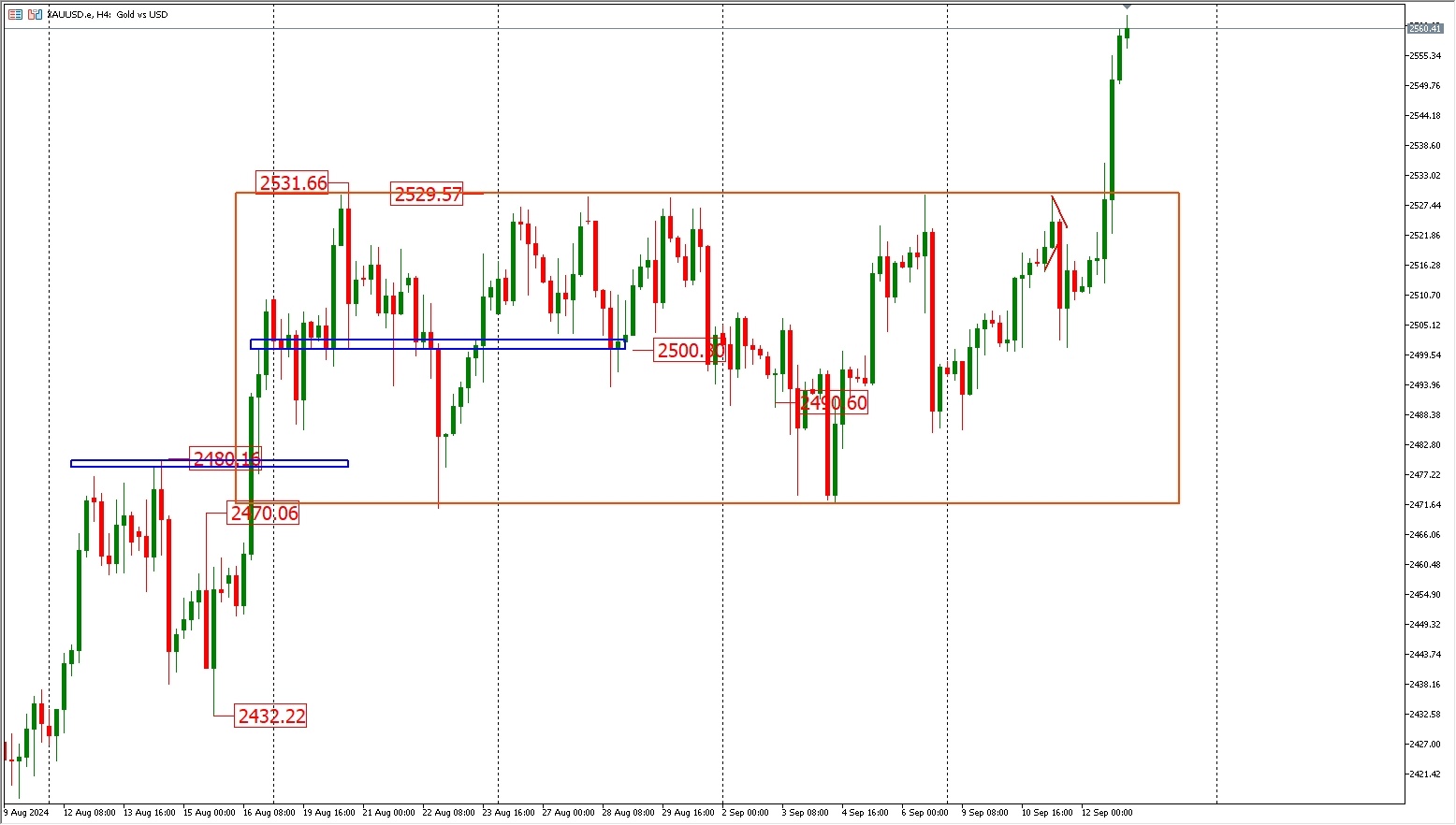This screenshot has width=1456, height=825.
Task: Click the chart title XAUUSD.e, H4: Gold vs USD
Action: coord(108,14)
